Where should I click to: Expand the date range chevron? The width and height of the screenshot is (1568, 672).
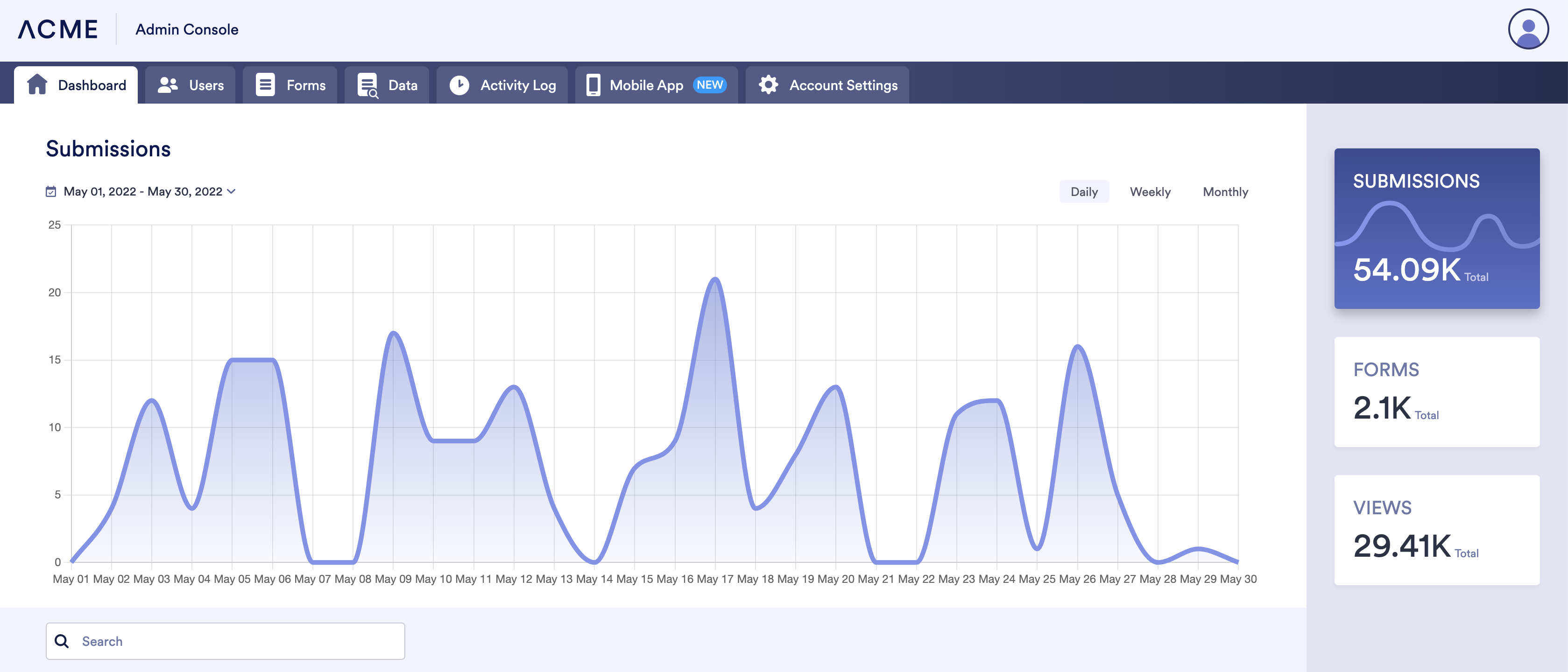pyautogui.click(x=231, y=191)
